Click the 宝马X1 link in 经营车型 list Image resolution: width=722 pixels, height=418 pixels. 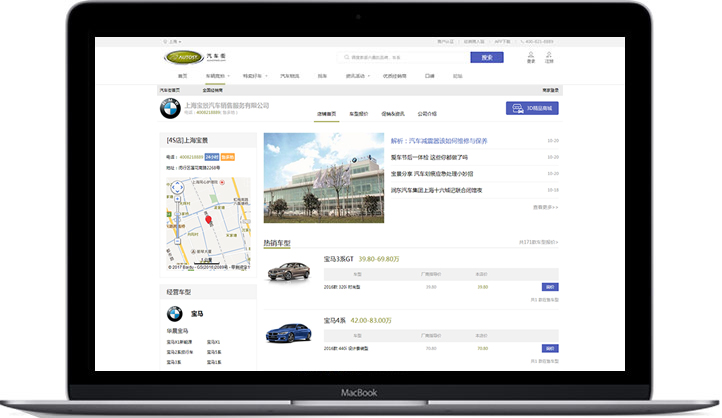click(214, 342)
